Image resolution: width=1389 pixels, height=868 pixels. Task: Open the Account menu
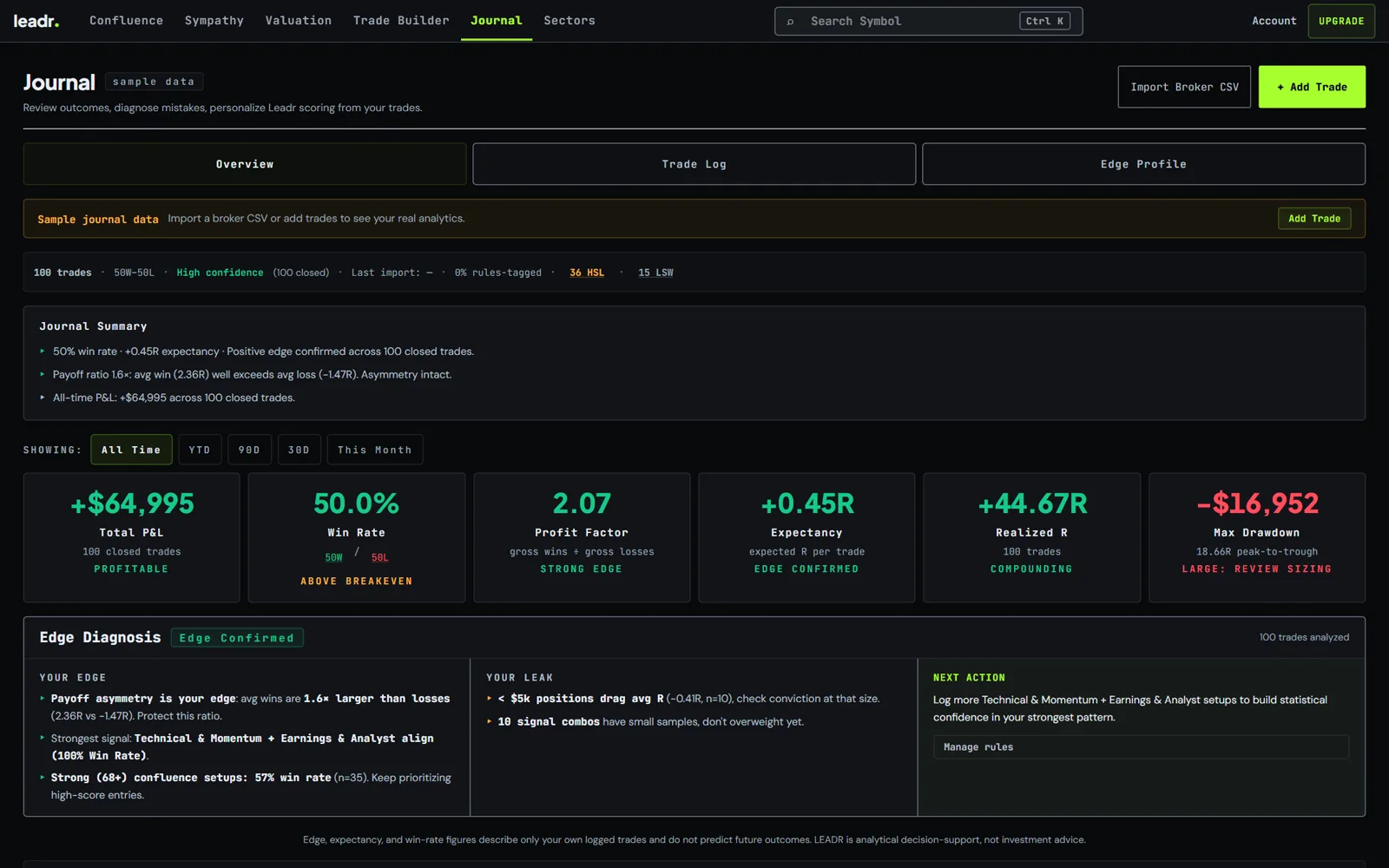point(1274,21)
